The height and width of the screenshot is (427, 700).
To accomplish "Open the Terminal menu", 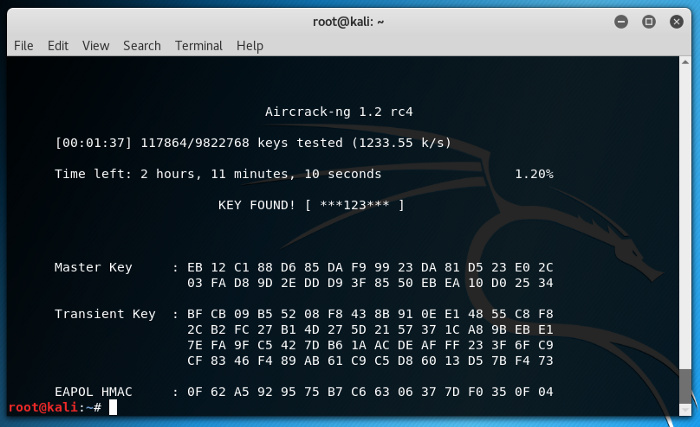I will click(199, 45).
